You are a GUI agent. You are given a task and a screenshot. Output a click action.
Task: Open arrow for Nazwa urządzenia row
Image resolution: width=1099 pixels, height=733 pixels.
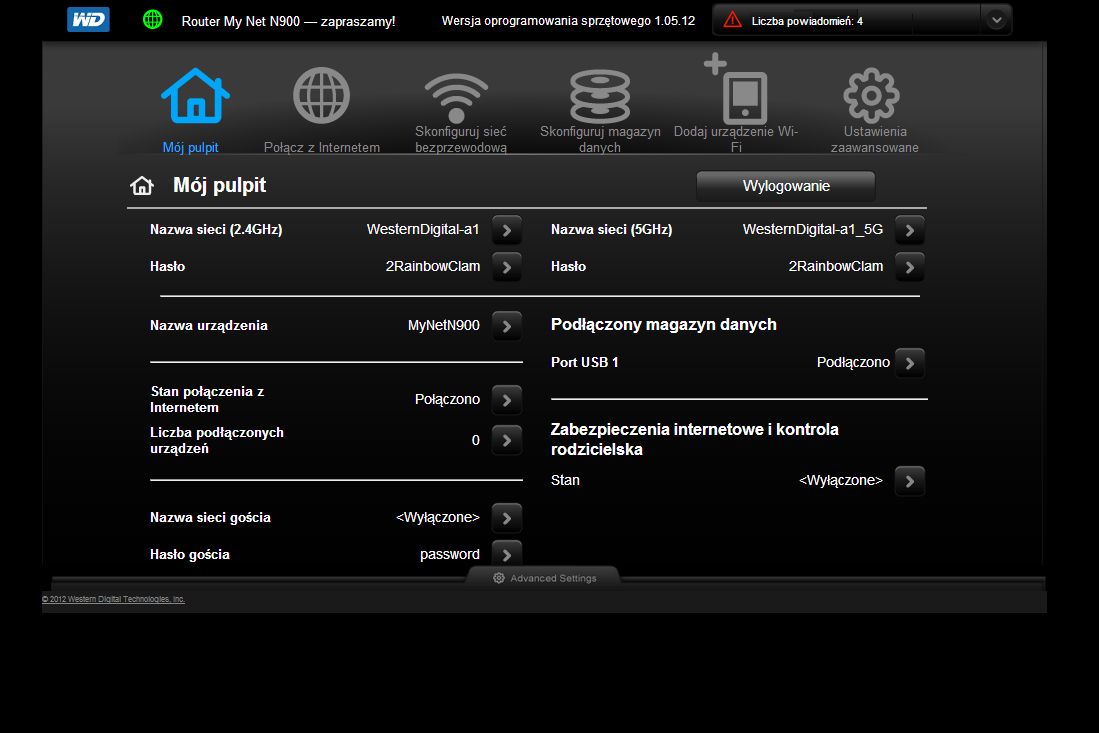(507, 326)
